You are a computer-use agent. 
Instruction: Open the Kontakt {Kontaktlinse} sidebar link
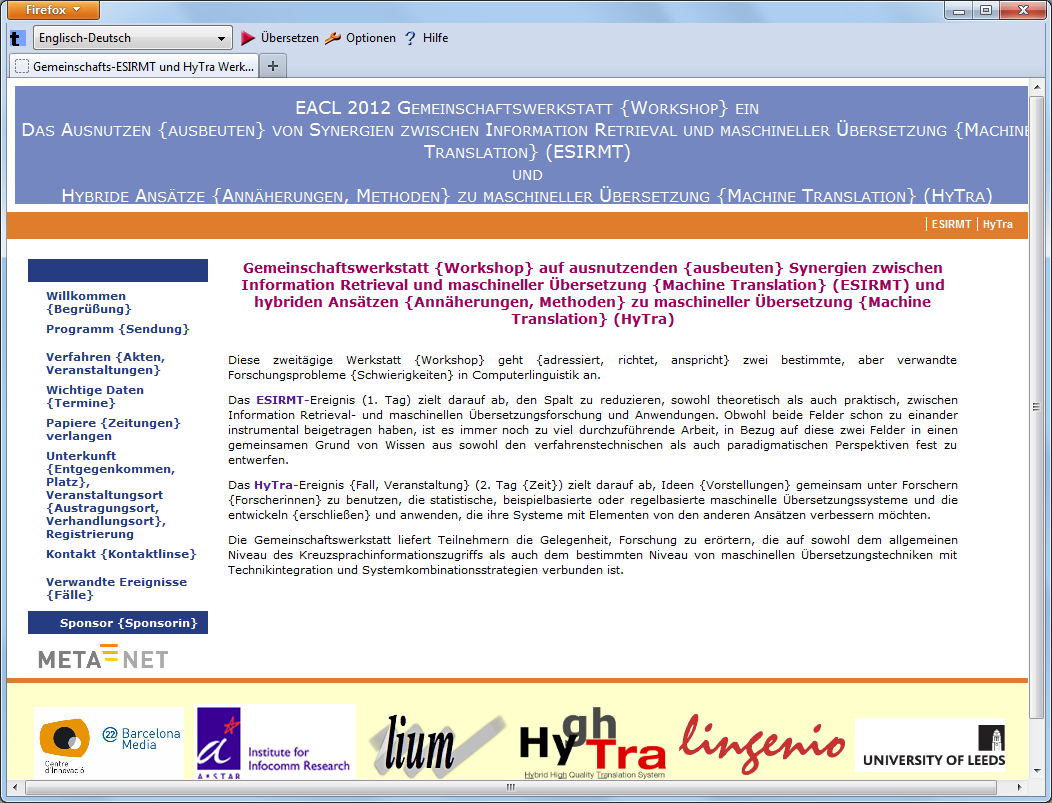point(121,554)
